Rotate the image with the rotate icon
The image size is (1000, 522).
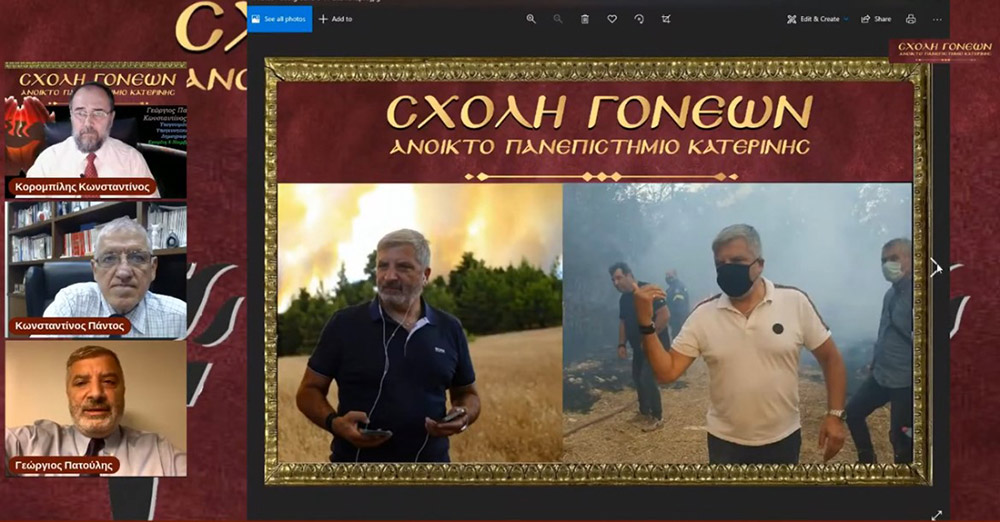click(639, 19)
